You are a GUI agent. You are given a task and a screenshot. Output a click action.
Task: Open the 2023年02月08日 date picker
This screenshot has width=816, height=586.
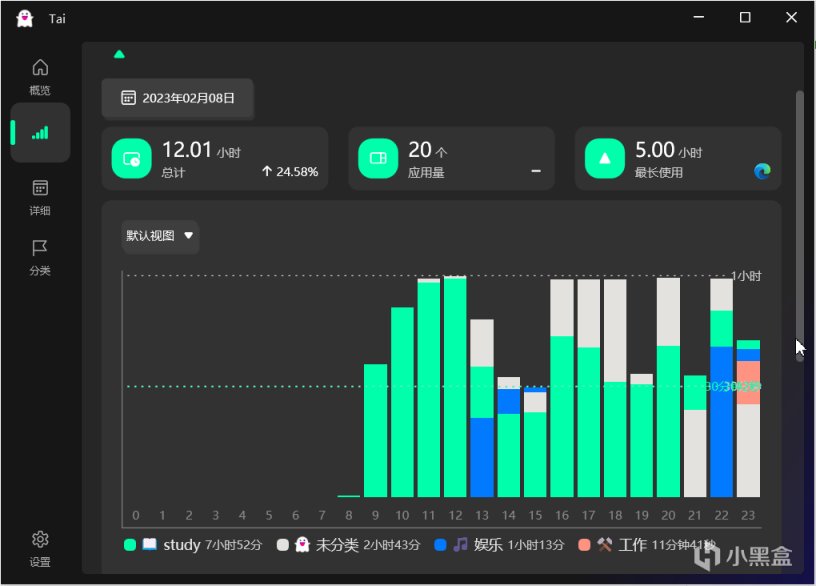pos(177,98)
